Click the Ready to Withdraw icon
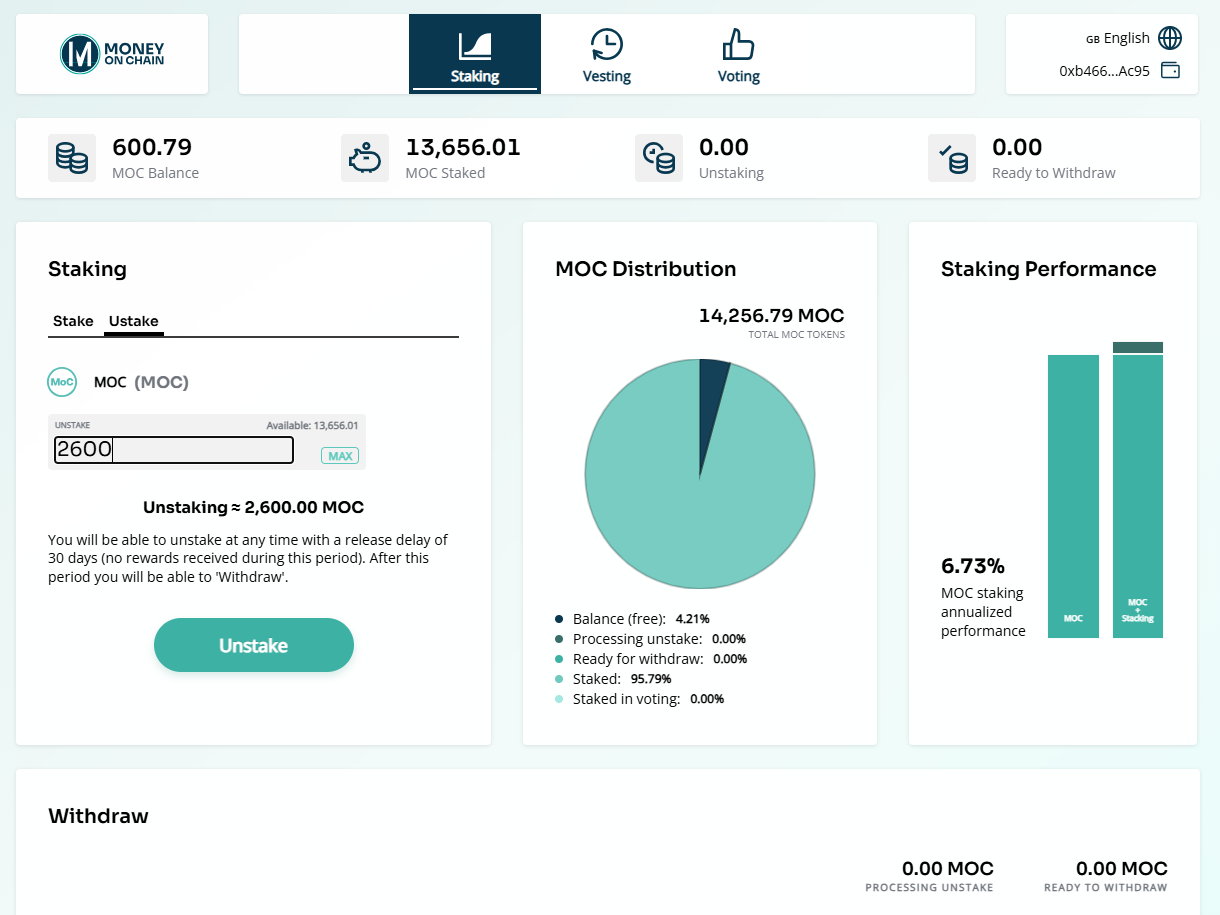1220x915 pixels. tap(952, 158)
